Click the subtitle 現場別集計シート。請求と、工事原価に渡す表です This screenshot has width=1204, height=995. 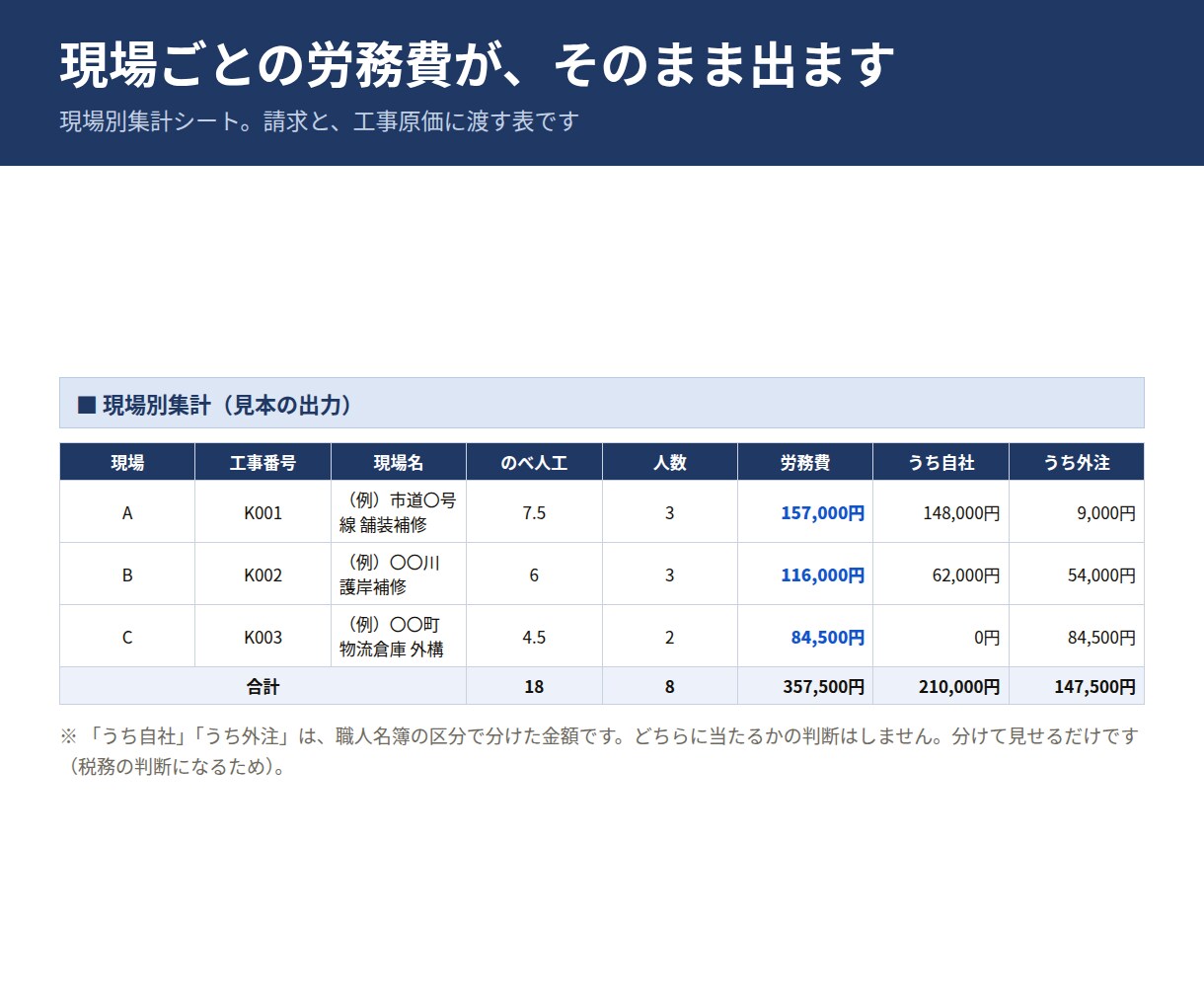tap(319, 121)
